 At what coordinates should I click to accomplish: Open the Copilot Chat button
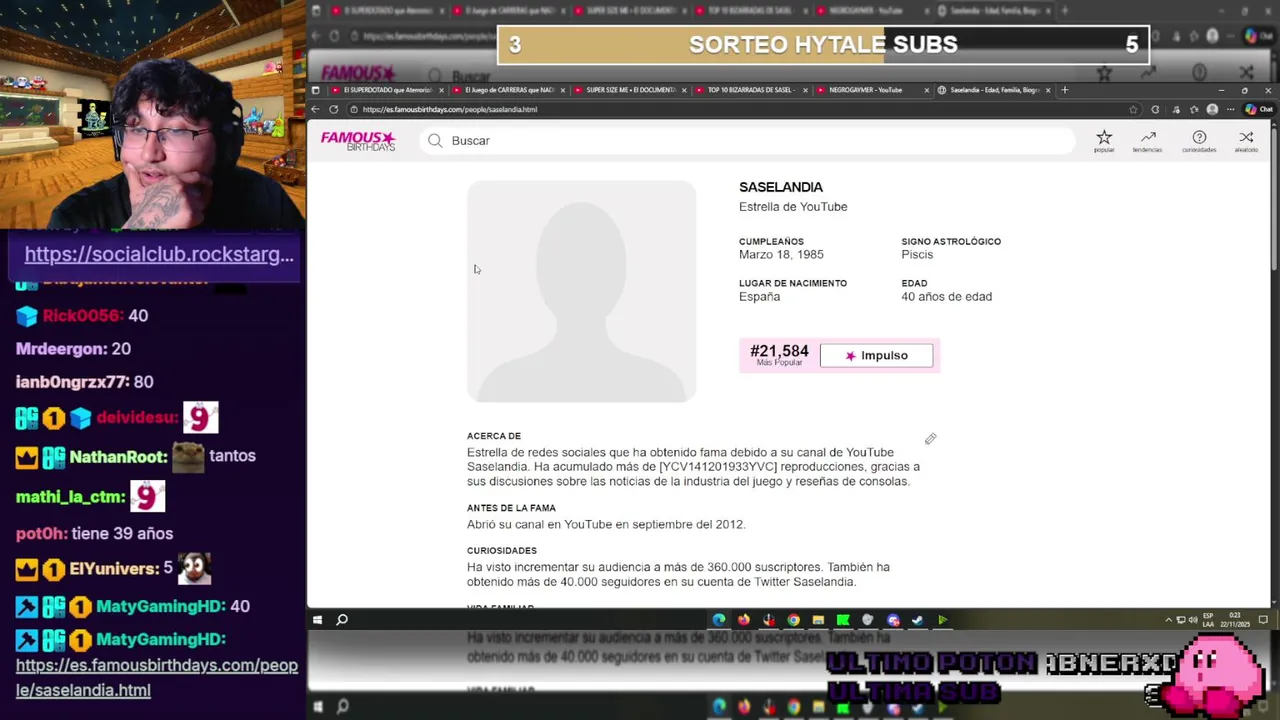click(x=1257, y=109)
